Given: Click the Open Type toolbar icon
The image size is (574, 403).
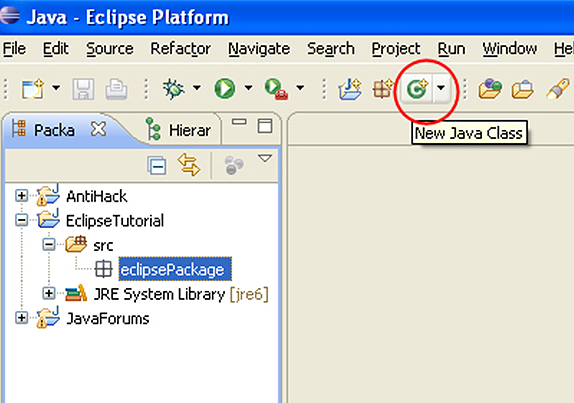Looking at the screenshot, I should [x=490, y=89].
